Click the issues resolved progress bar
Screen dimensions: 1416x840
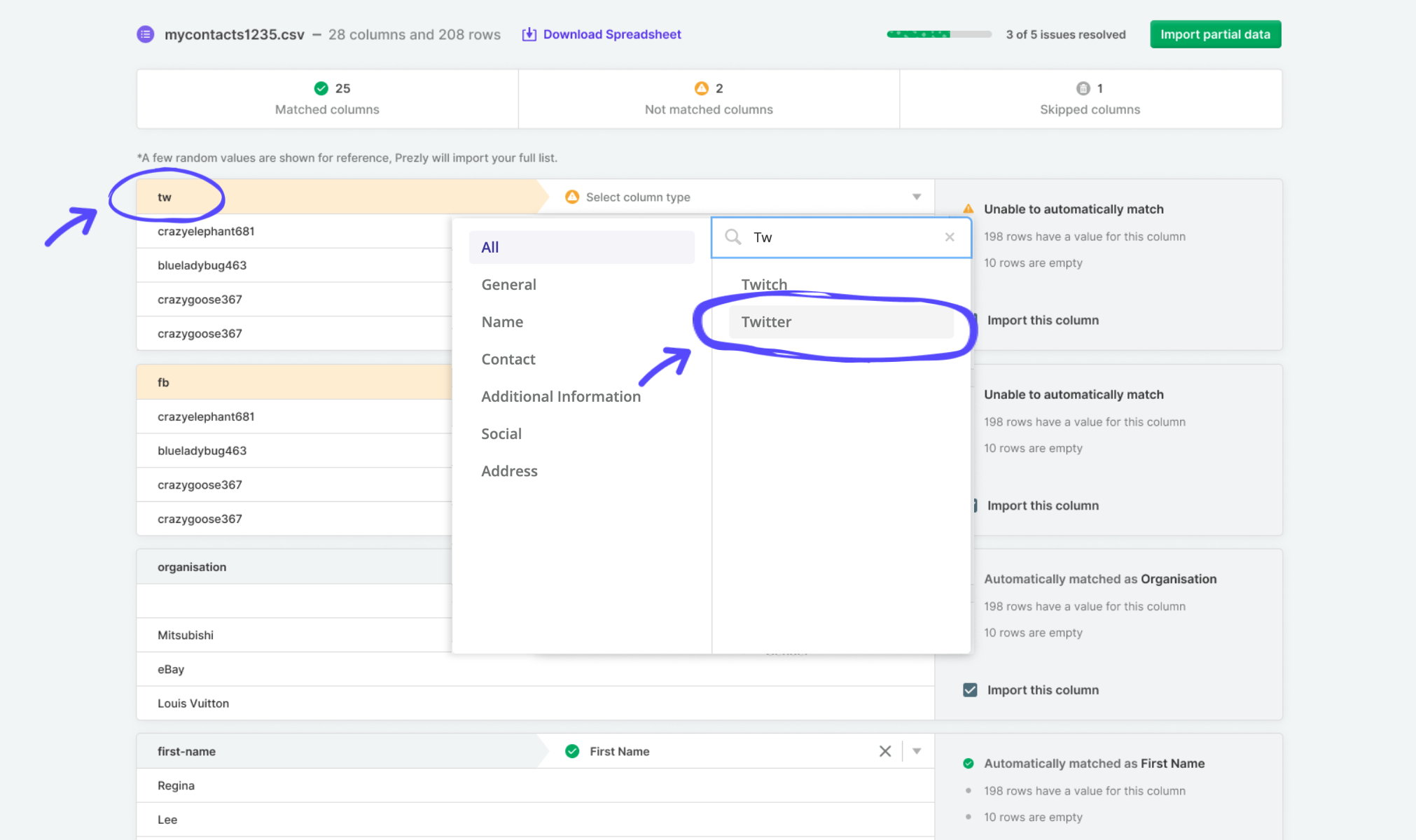pos(938,34)
